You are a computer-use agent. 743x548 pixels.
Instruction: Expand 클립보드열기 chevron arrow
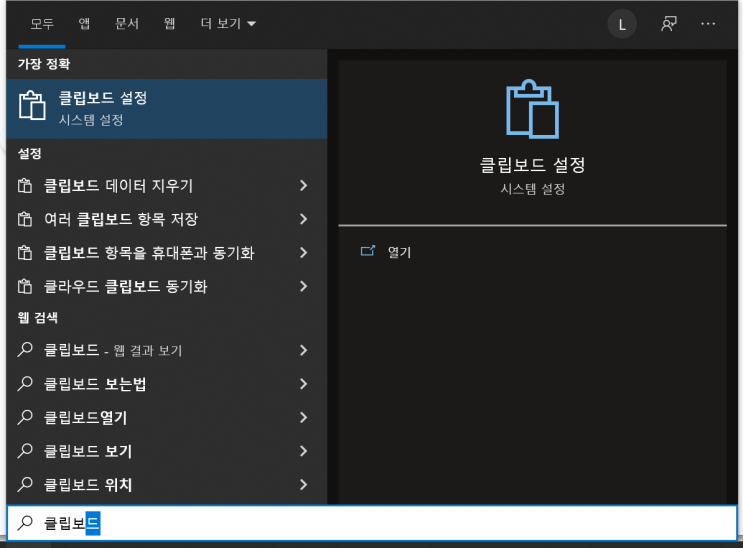(304, 417)
